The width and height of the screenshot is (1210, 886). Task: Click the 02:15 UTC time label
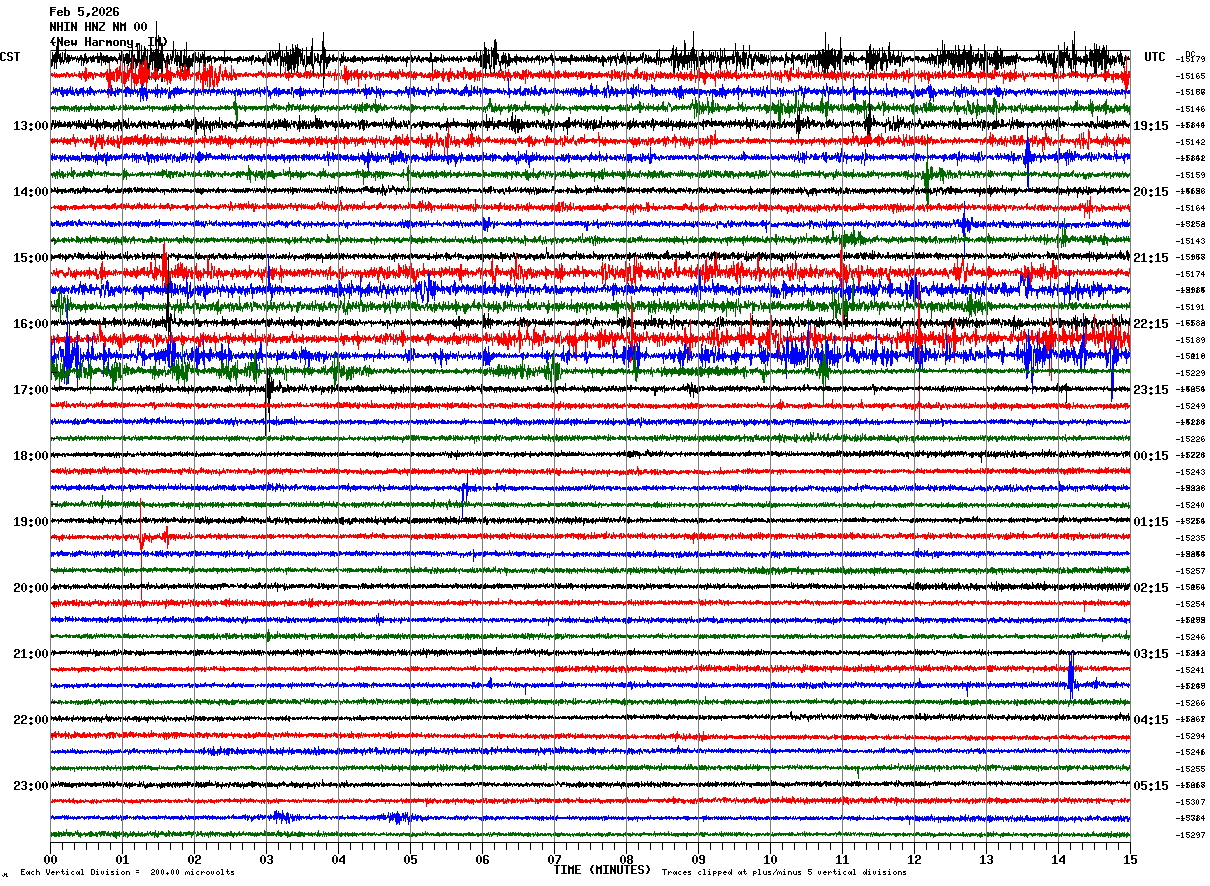(x=1151, y=588)
